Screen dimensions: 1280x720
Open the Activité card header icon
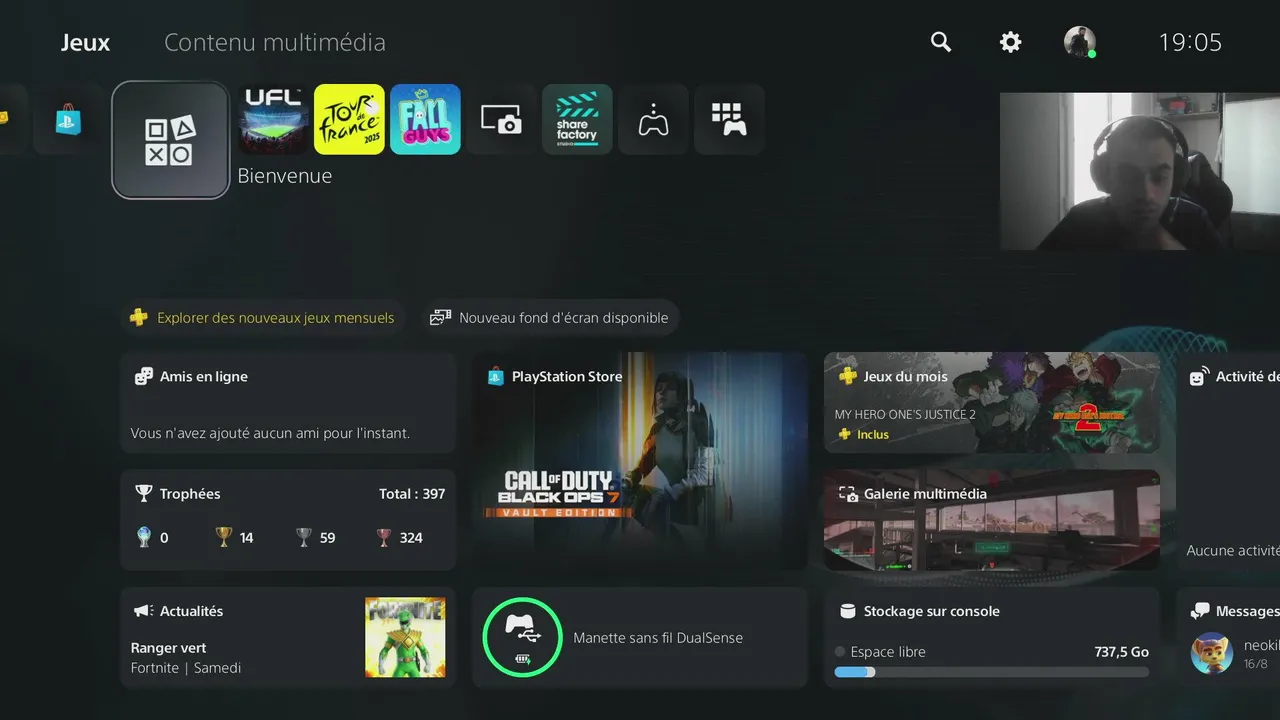1198,377
